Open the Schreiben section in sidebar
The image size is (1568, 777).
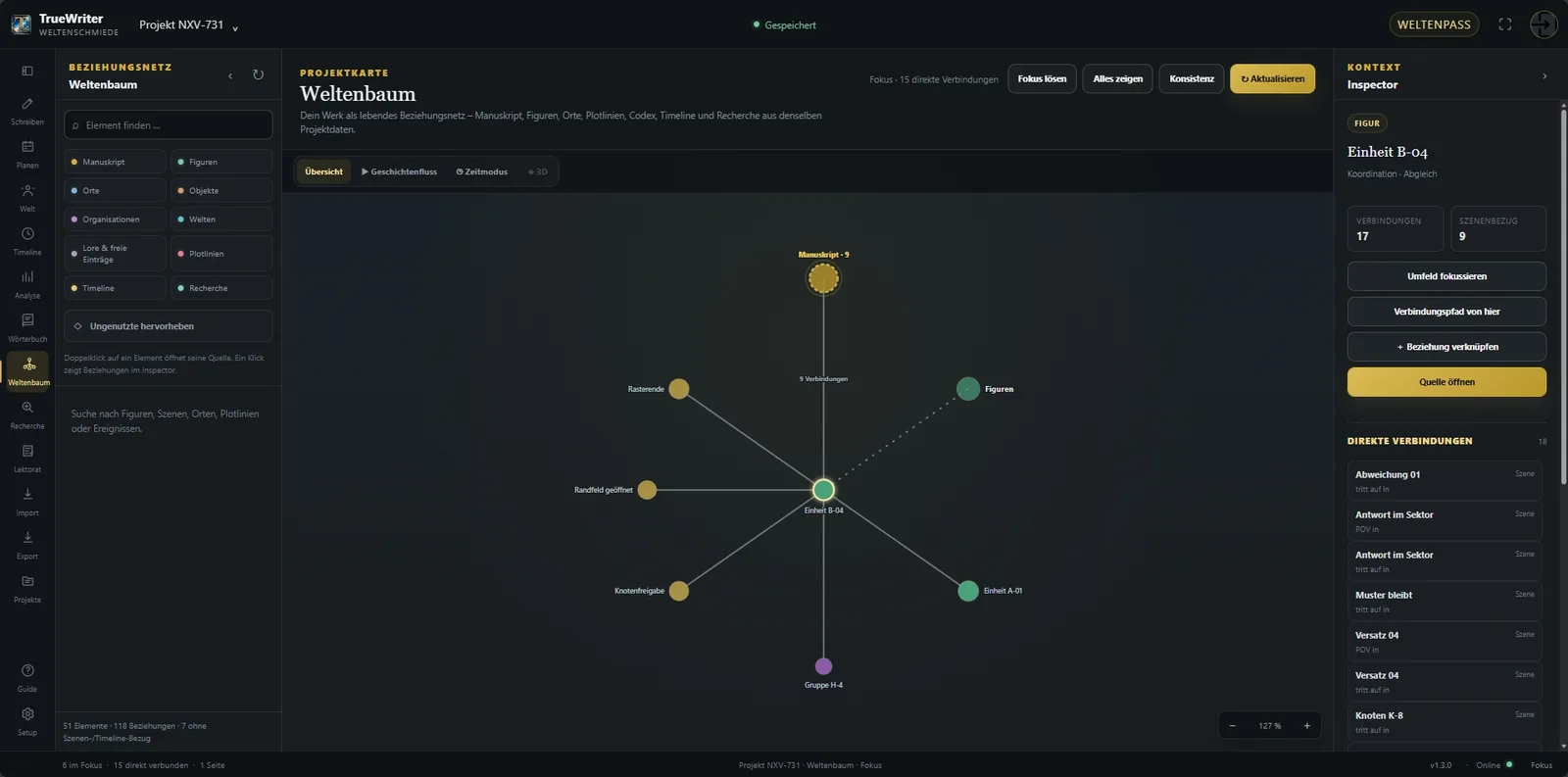[27, 111]
